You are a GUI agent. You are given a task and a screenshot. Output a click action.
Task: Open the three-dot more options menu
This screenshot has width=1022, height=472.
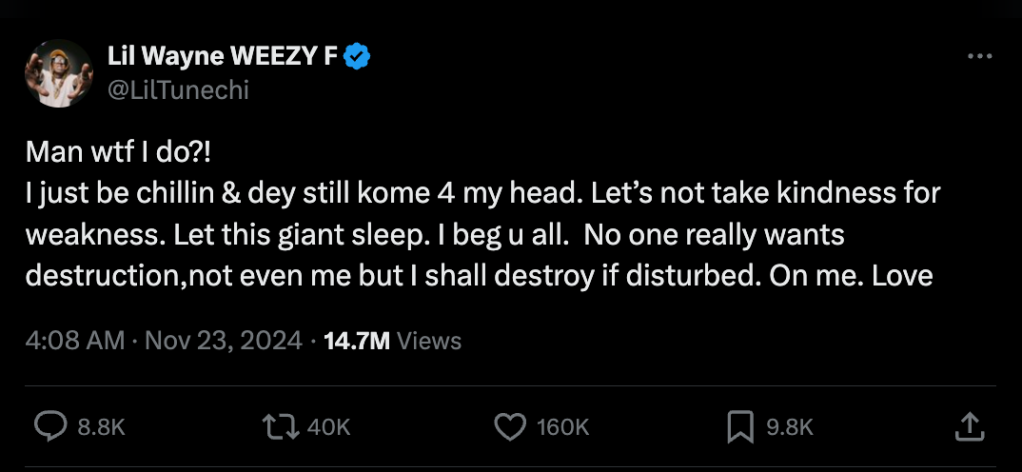[979, 57]
